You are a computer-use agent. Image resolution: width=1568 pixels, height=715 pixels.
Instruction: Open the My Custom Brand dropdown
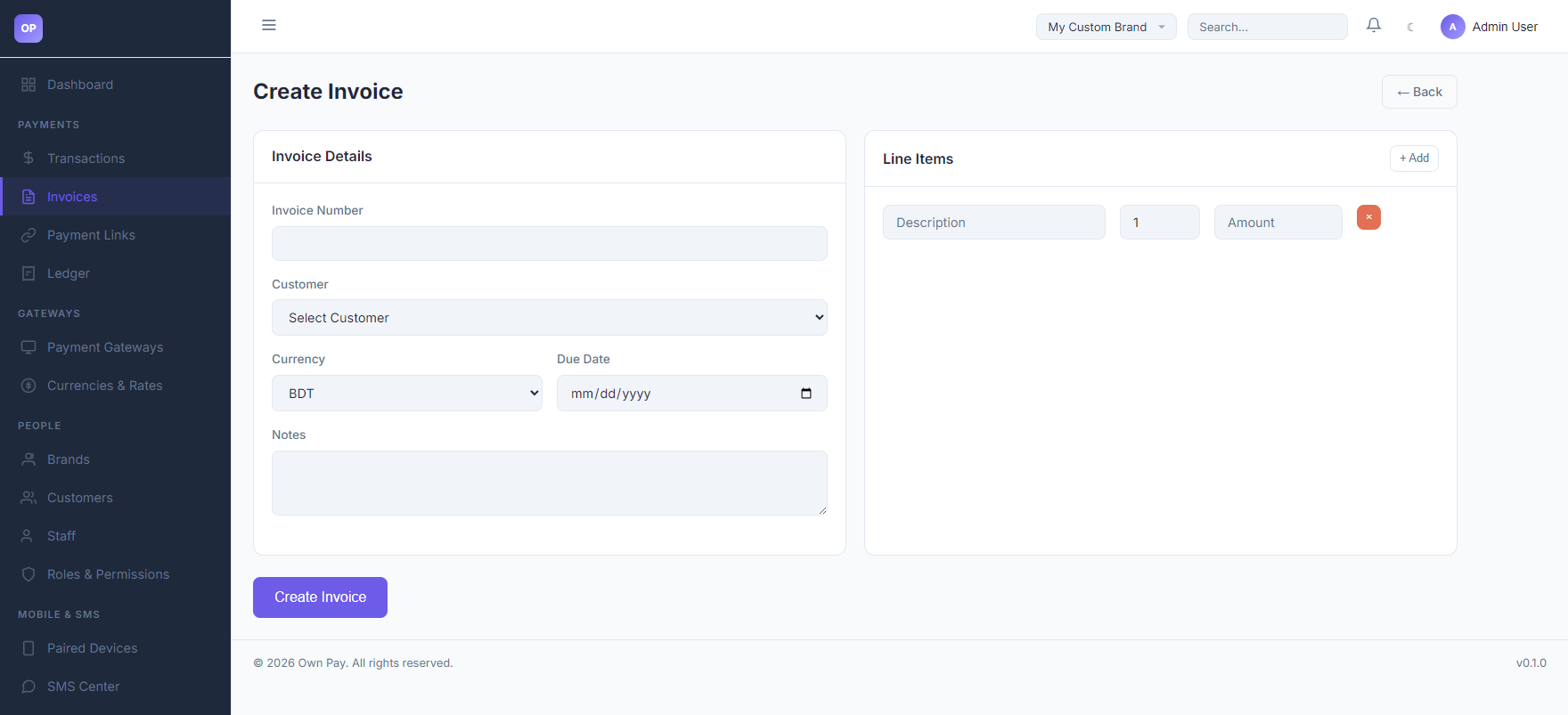click(1106, 27)
